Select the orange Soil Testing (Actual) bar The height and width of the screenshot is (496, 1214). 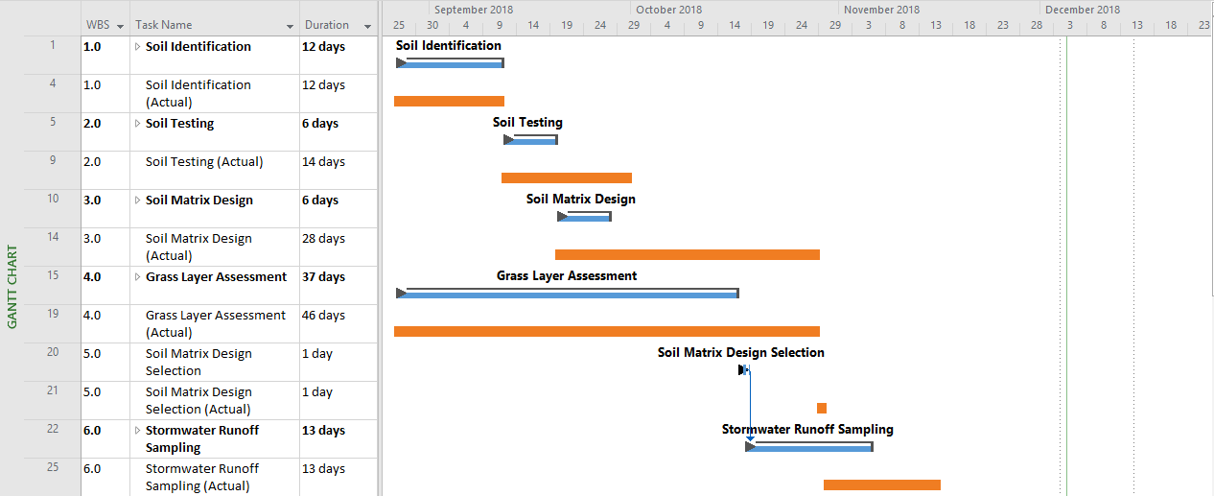click(x=566, y=178)
